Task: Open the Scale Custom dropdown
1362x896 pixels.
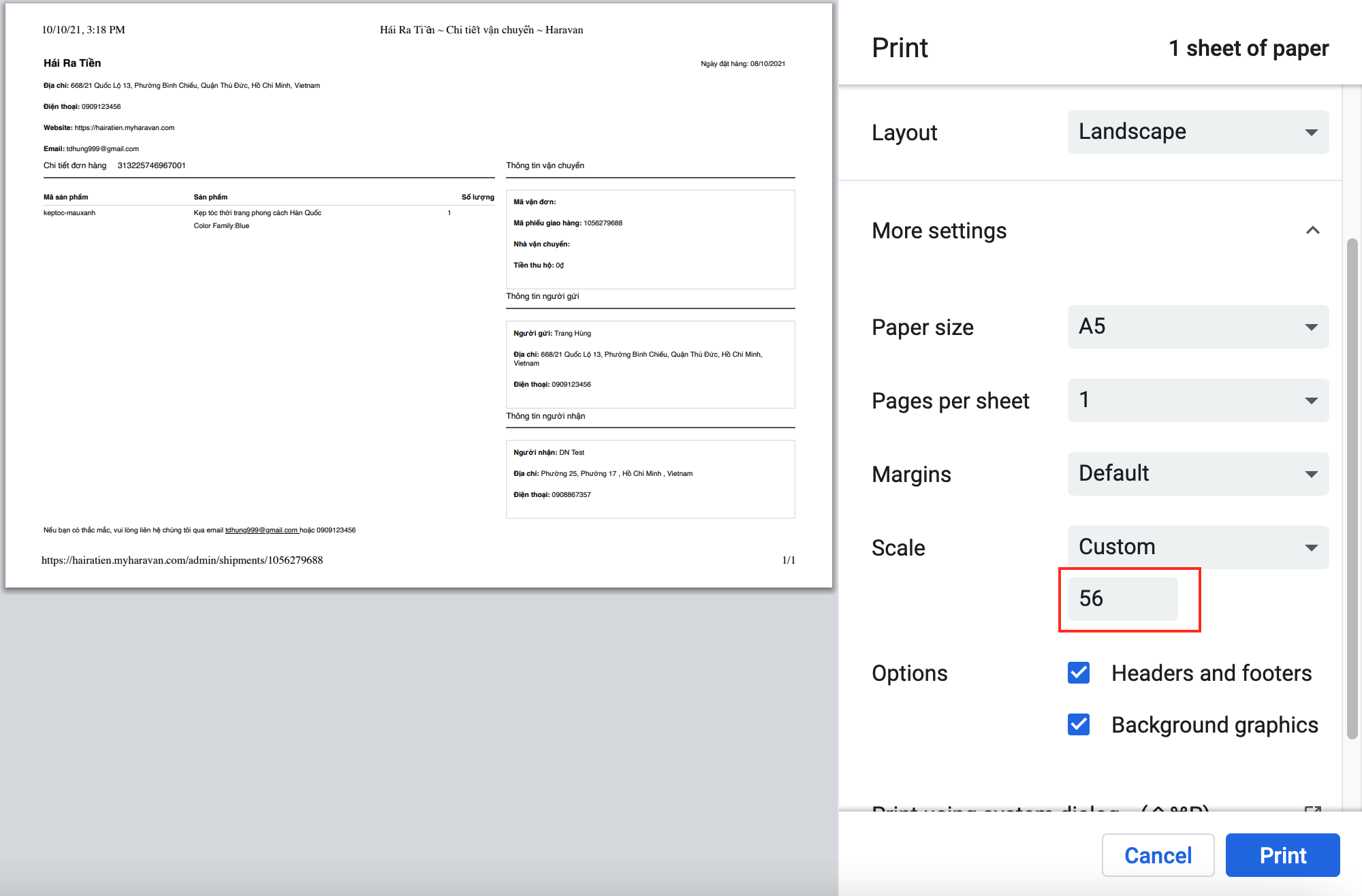Action: pos(1197,547)
